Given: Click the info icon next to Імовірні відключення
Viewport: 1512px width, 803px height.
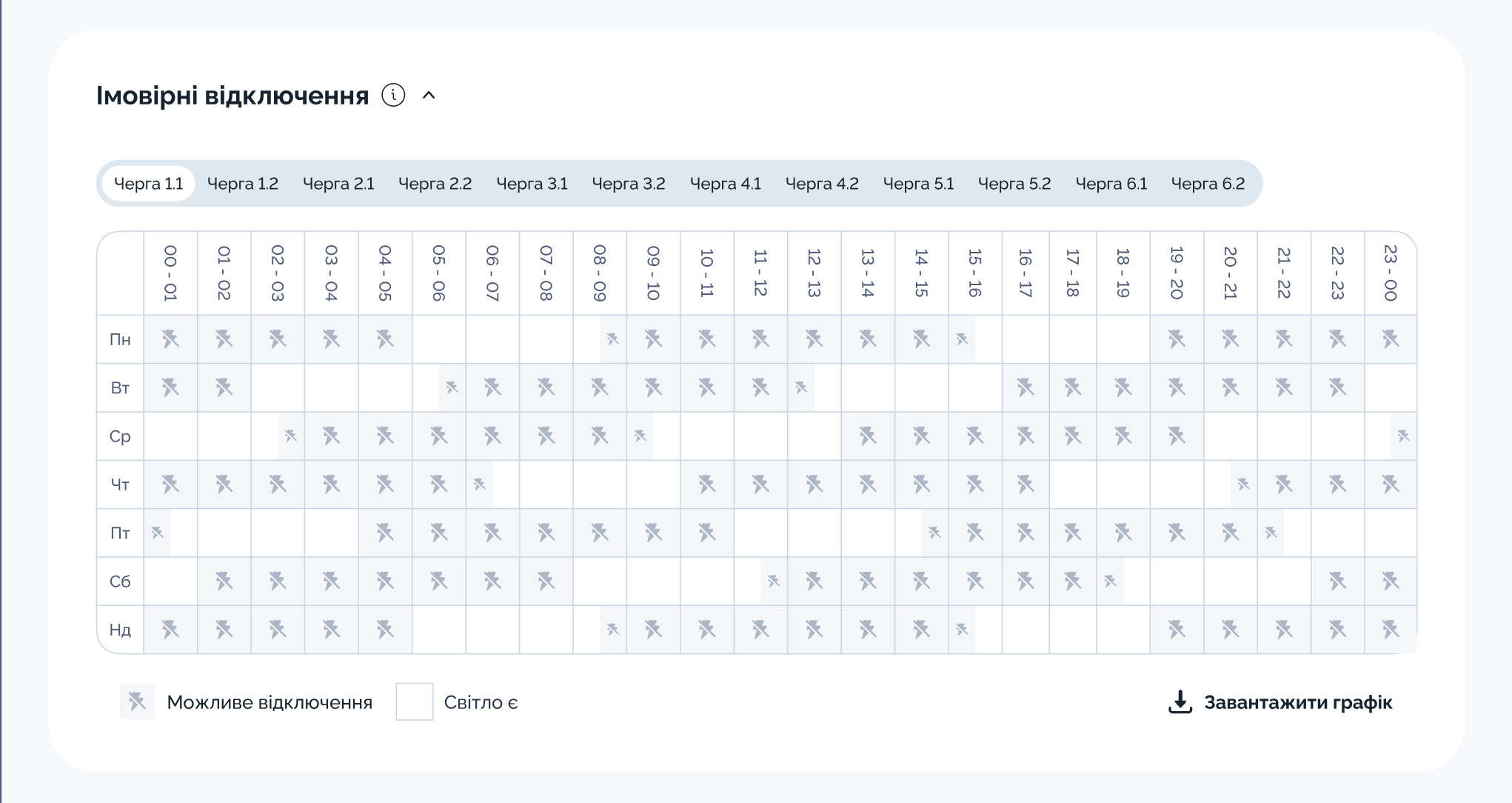Looking at the screenshot, I should coord(393,95).
